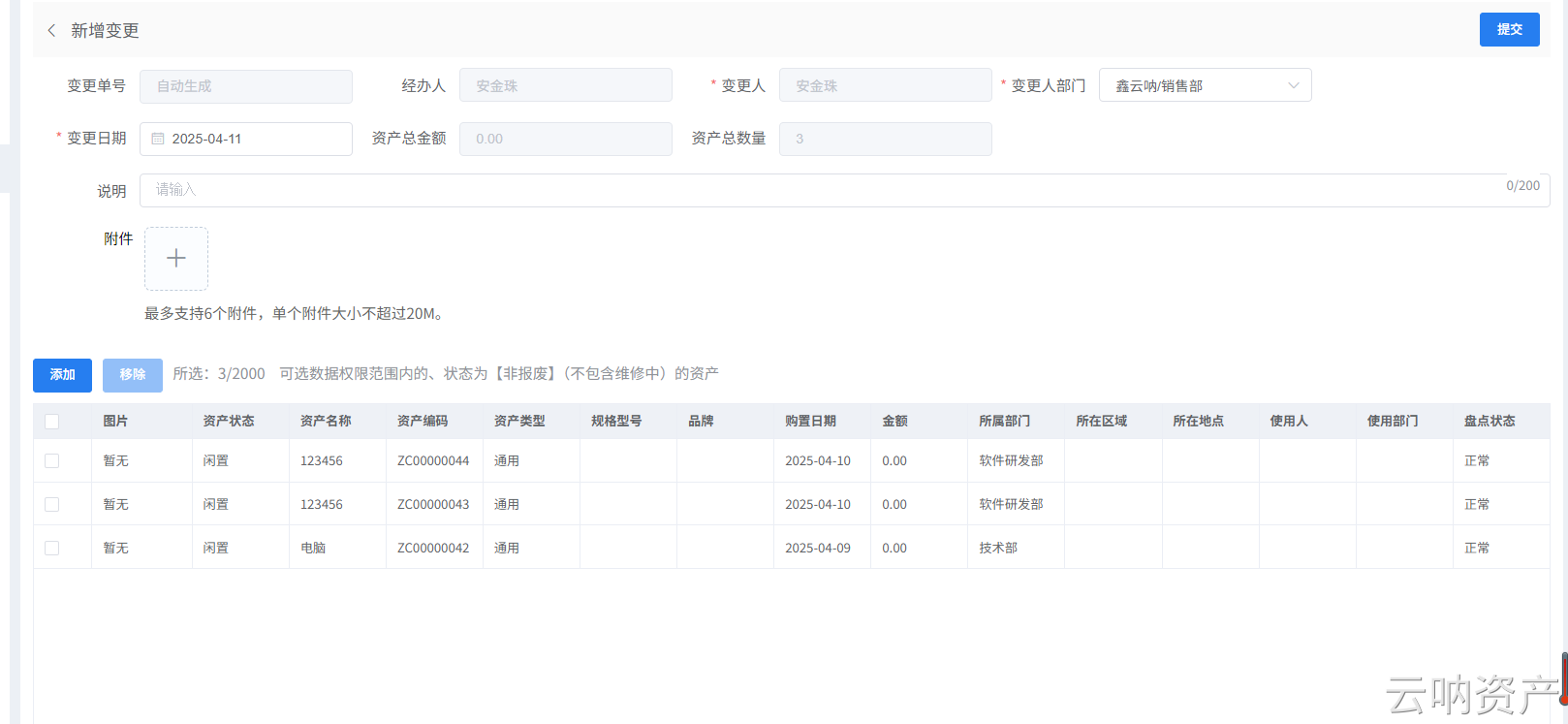Click the 品牌 column header

(x=701, y=422)
